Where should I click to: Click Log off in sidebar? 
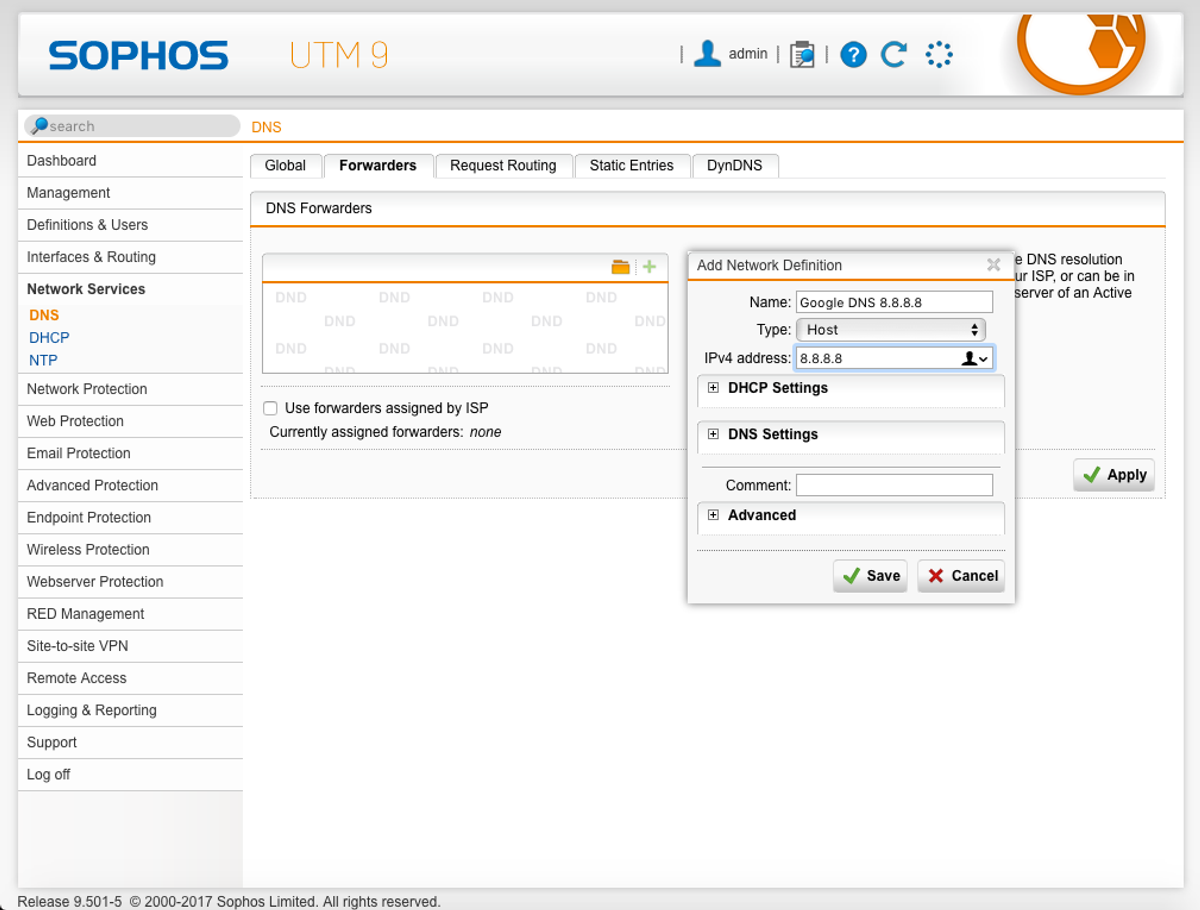point(130,774)
